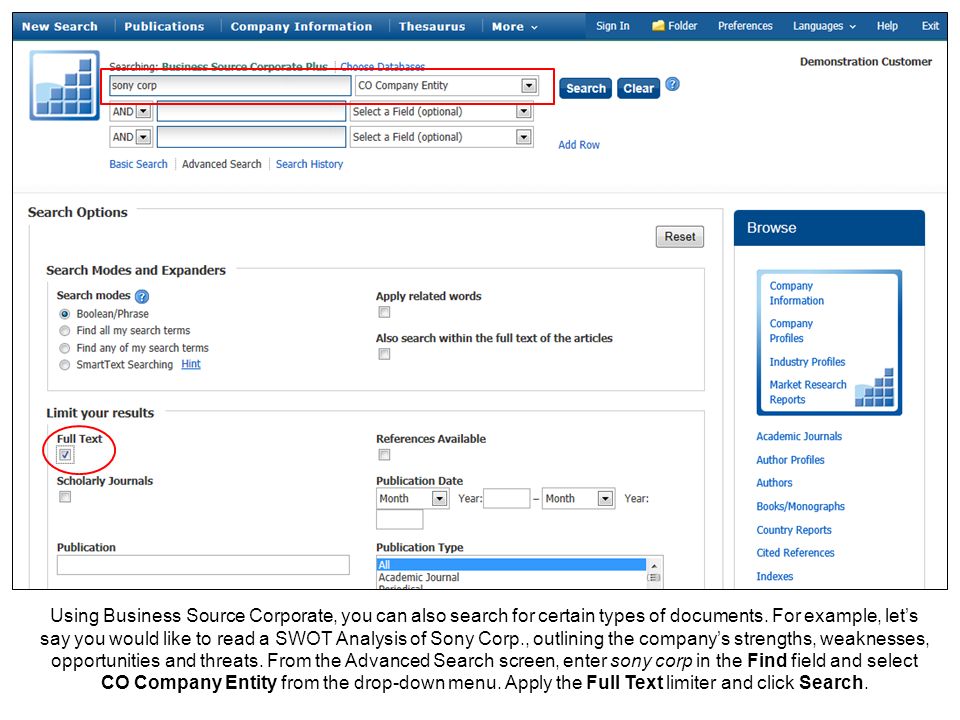Screen dimensions: 960x720
Task: Open the Folder icon in the top bar
Action: pos(658,26)
